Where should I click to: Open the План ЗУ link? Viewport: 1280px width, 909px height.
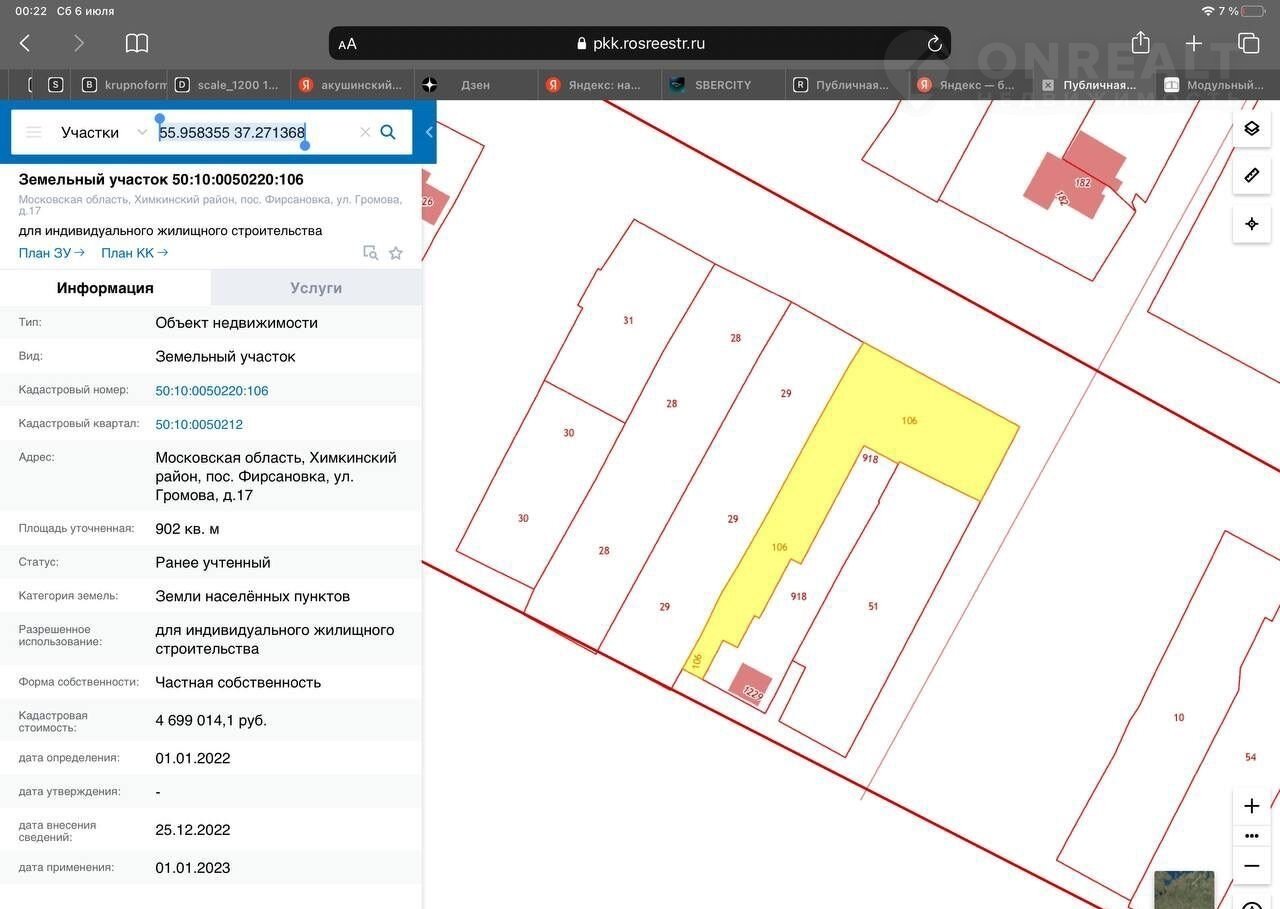tap(51, 253)
